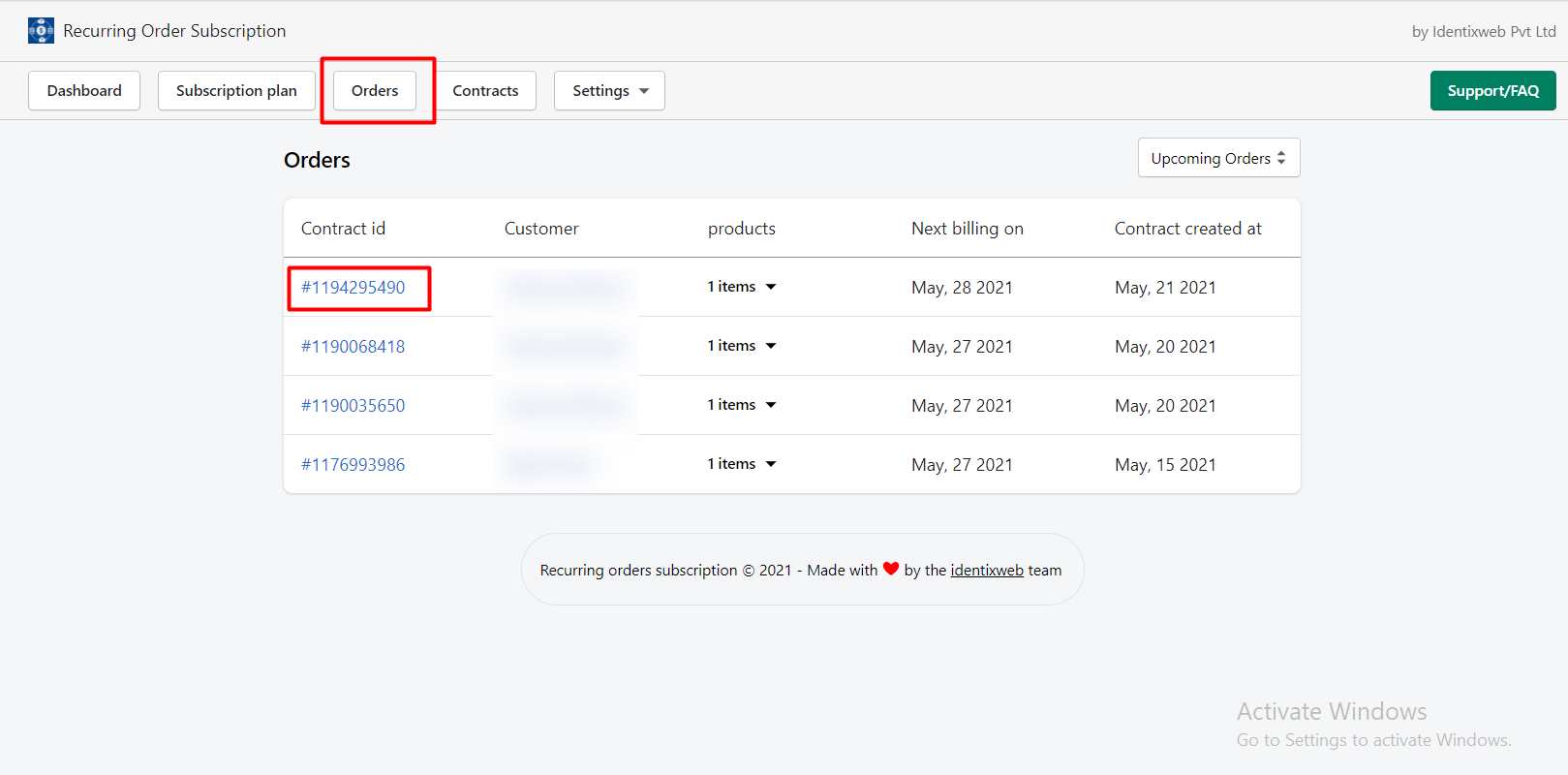The width and height of the screenshot is (1568, 775).
Task: Expand items list for contract #1190035650
Action: (742, 405)
